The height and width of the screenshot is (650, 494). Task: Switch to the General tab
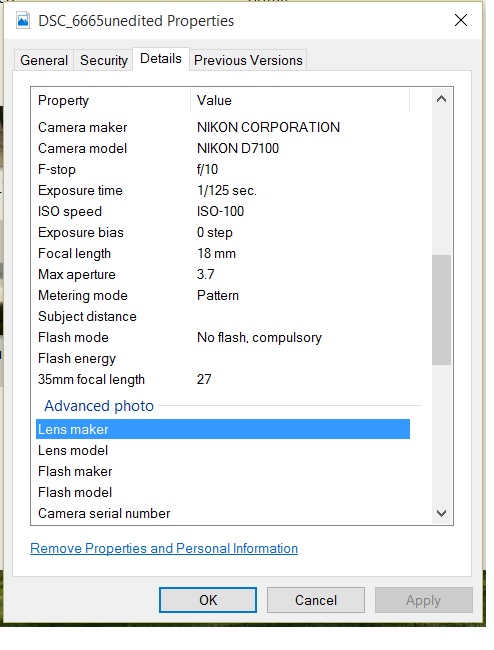click(44, 61)
